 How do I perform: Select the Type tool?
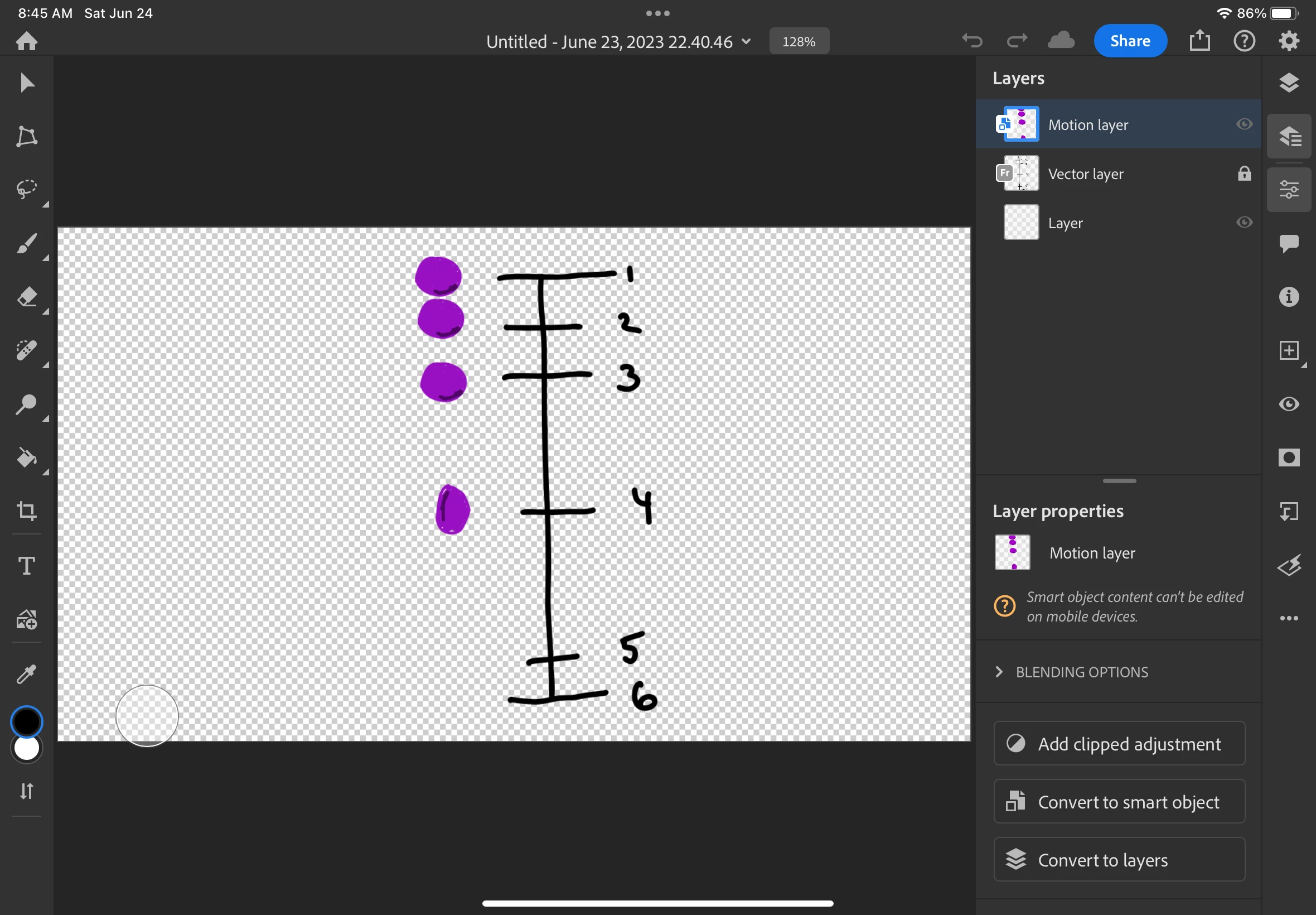[x=26, y=566]
